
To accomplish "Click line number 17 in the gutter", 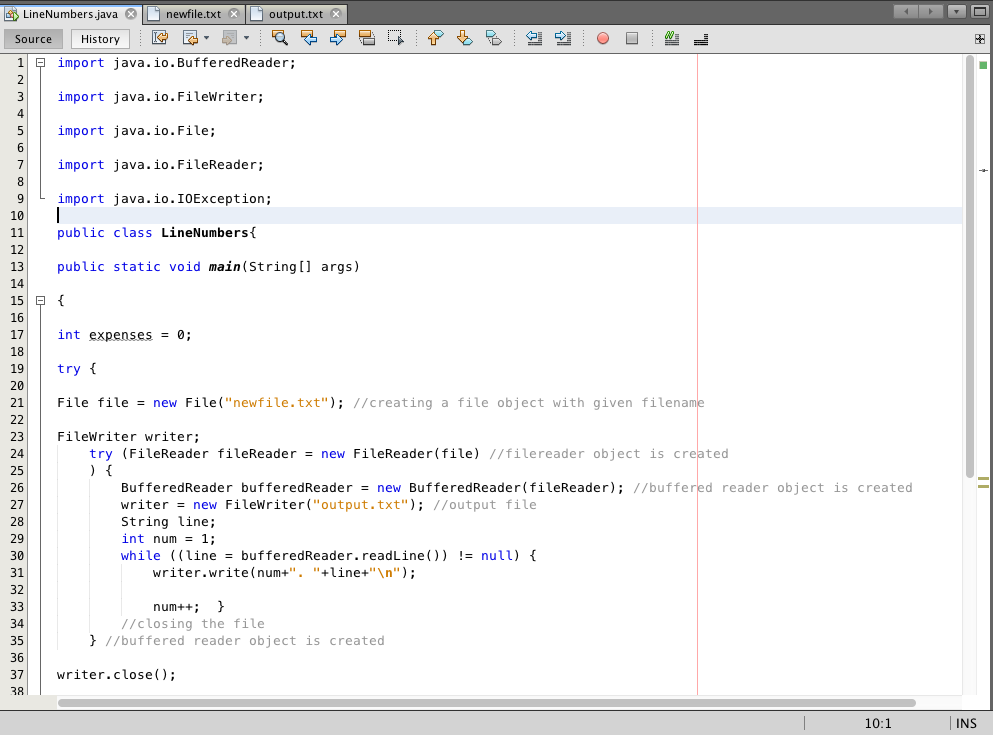I will pos(17,335).
